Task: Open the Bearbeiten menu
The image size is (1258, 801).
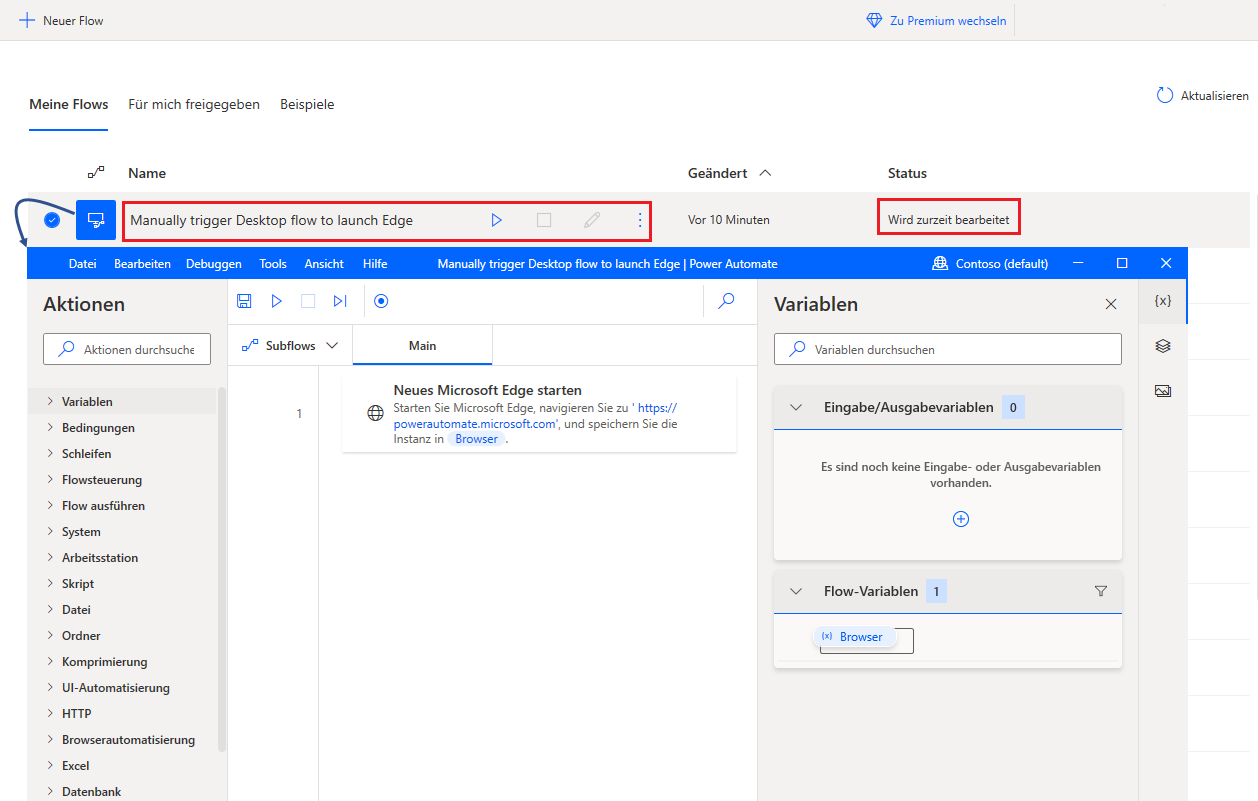Action: coord(143,264)
